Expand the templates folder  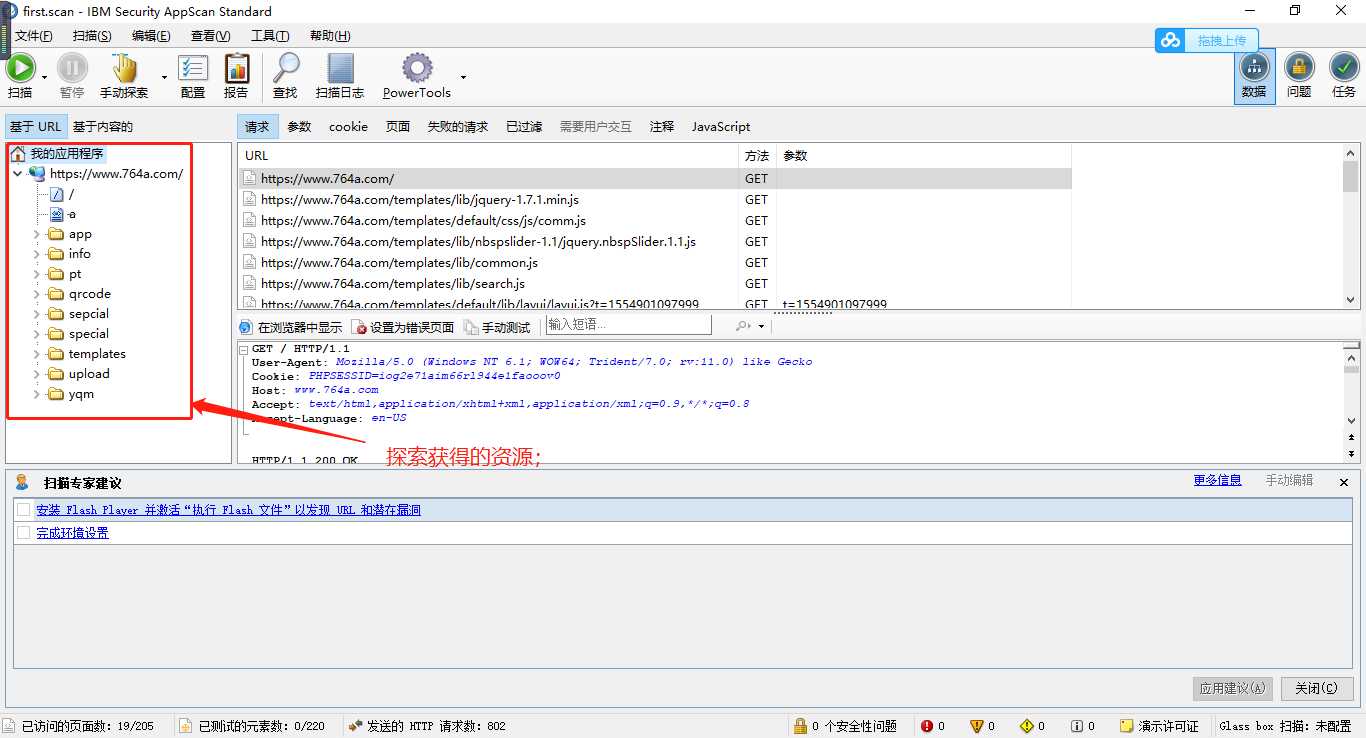pos(37,354)
